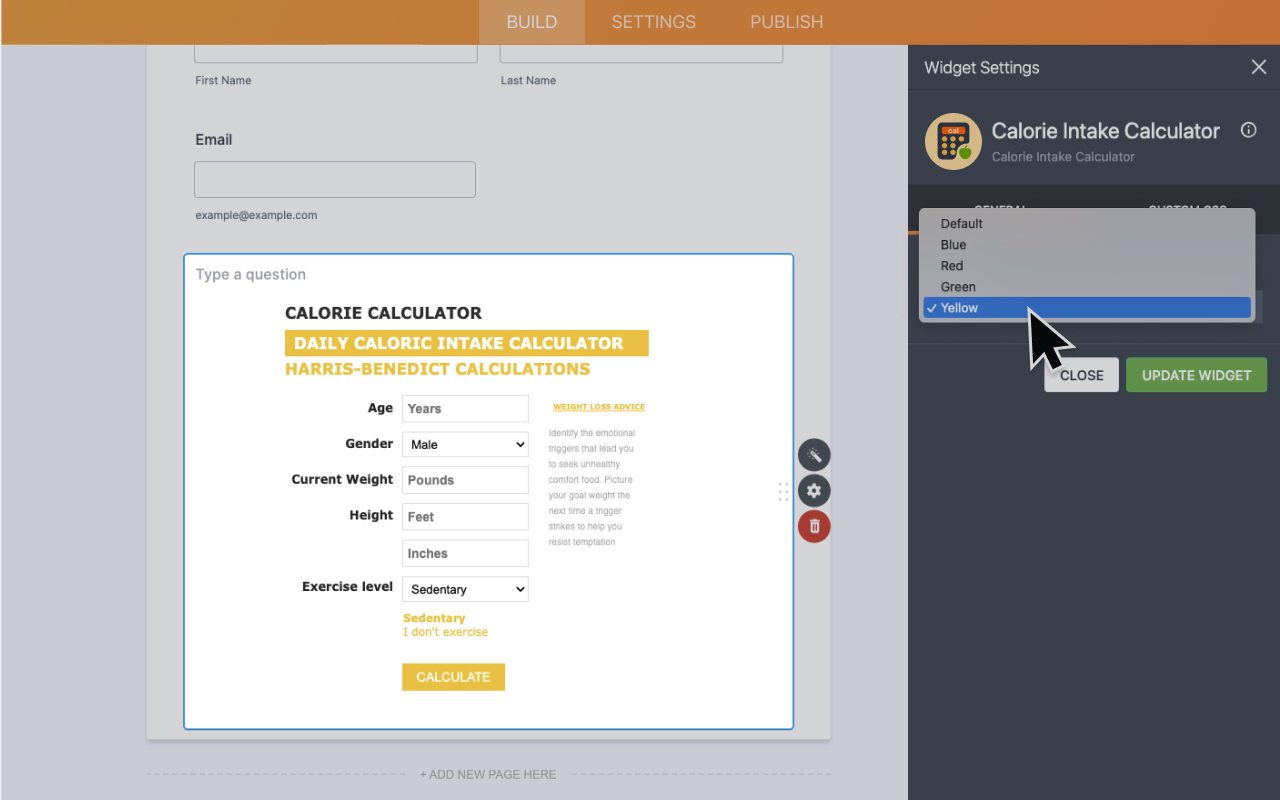
Task: Switch to the SETTINGS tab
Action: coord(653,21)
